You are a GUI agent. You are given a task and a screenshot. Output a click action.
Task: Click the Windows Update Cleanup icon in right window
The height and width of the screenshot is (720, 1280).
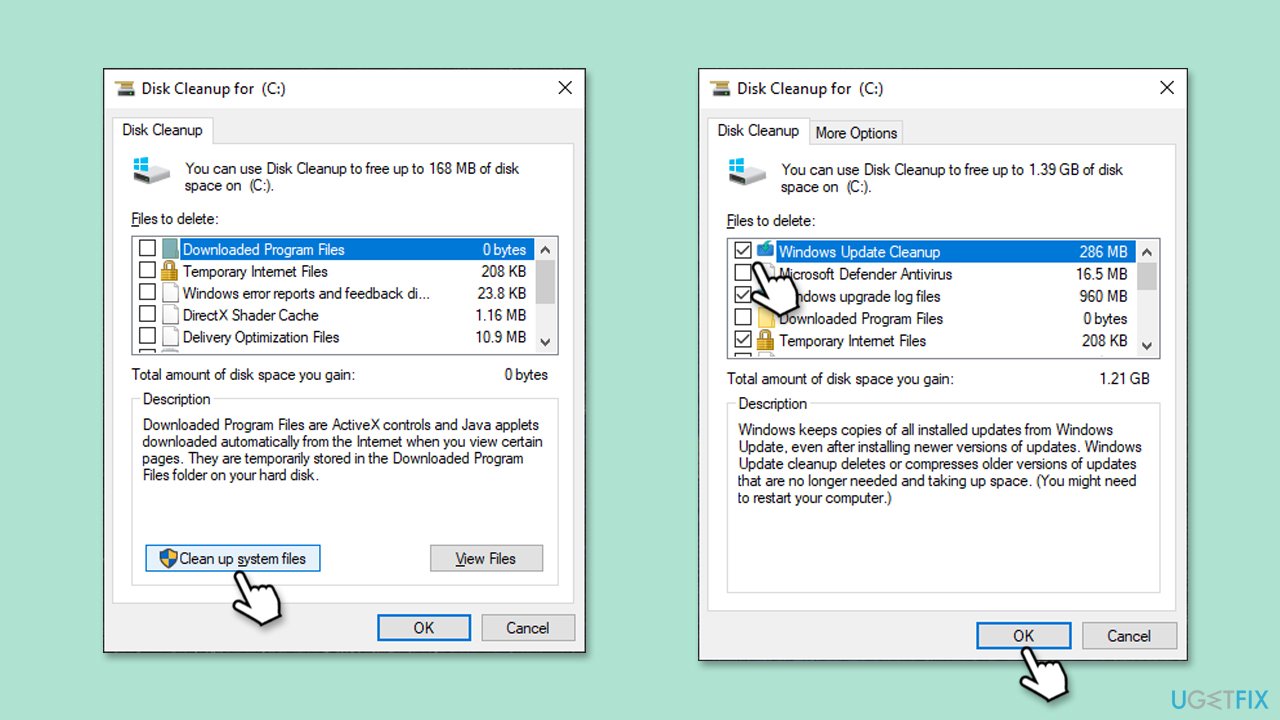click(x=765, y=250)
